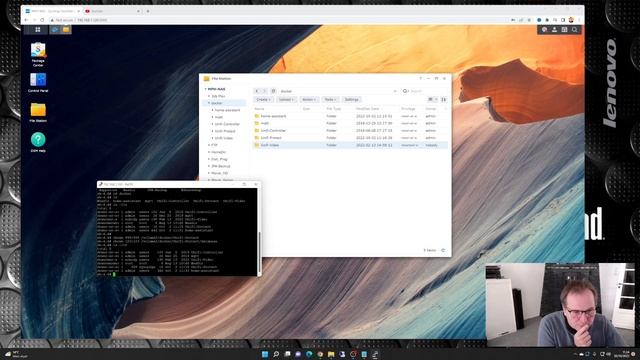This screenshot has width=640, height=360.
Task: Open the browser profile avatar
Action: 571,20
